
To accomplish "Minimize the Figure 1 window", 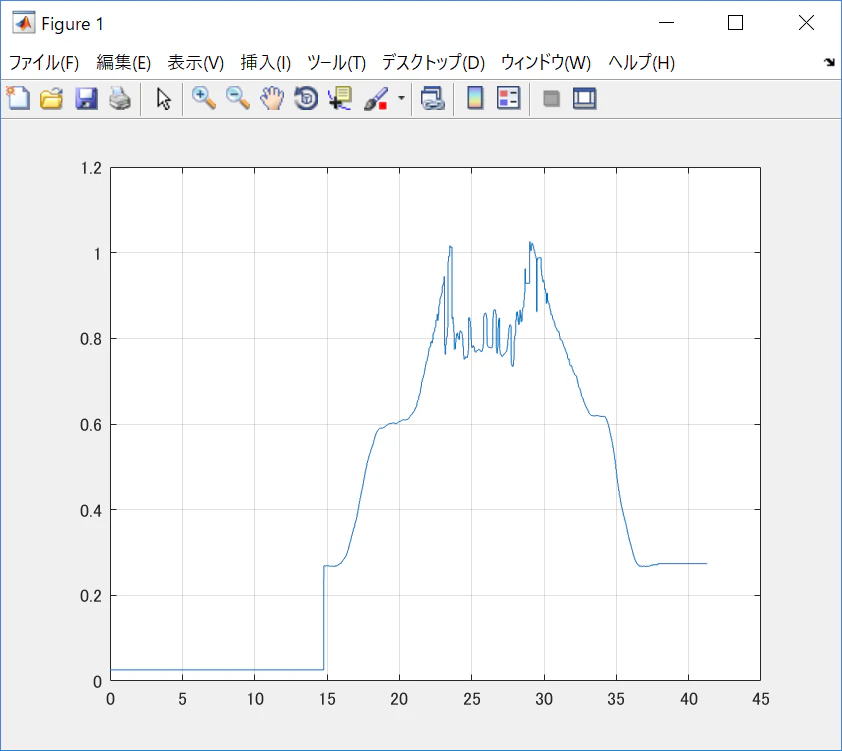I will (x=666, y=23).
